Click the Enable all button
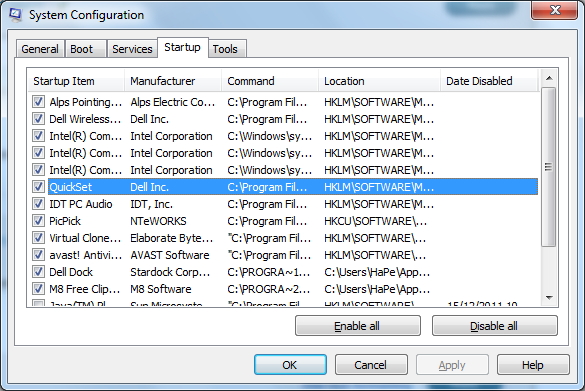Screen dimensions: 585x391 [357, 326]
